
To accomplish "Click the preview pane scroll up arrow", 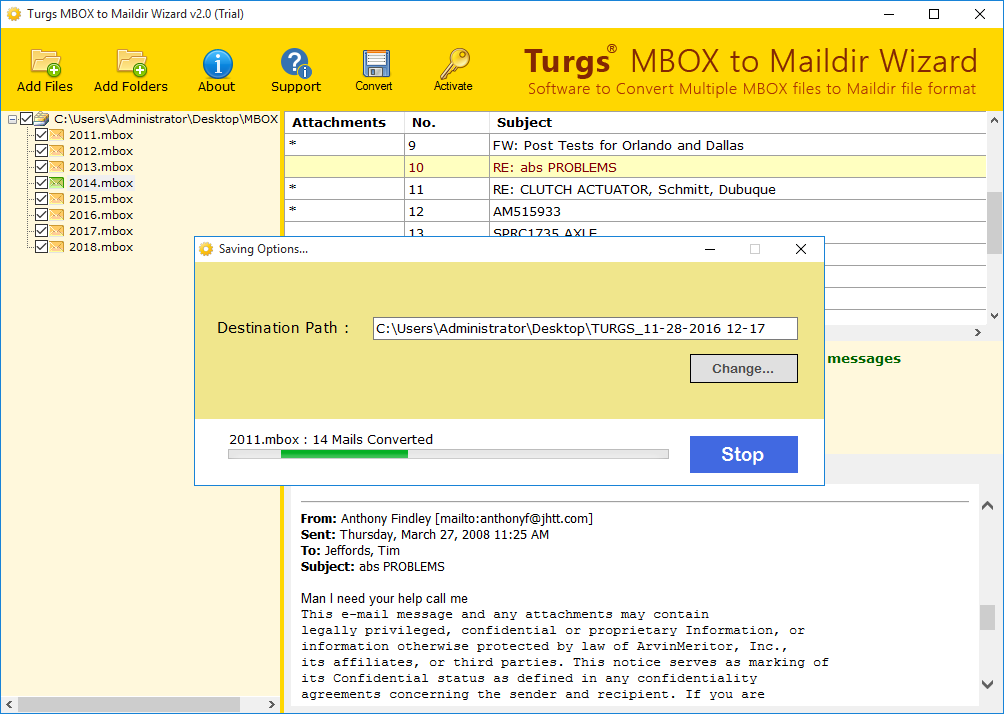I will point(987,506).
